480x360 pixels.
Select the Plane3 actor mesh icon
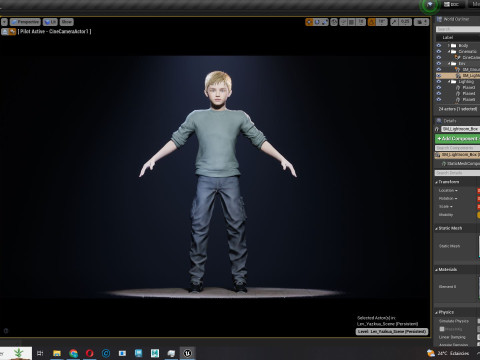(458, 88)
